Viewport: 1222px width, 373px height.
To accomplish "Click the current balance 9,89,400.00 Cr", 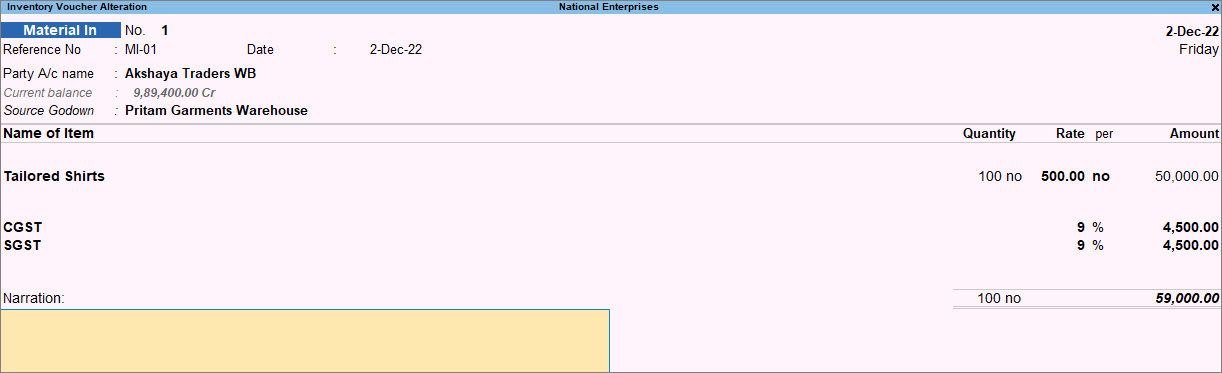I will pos(175,92).
